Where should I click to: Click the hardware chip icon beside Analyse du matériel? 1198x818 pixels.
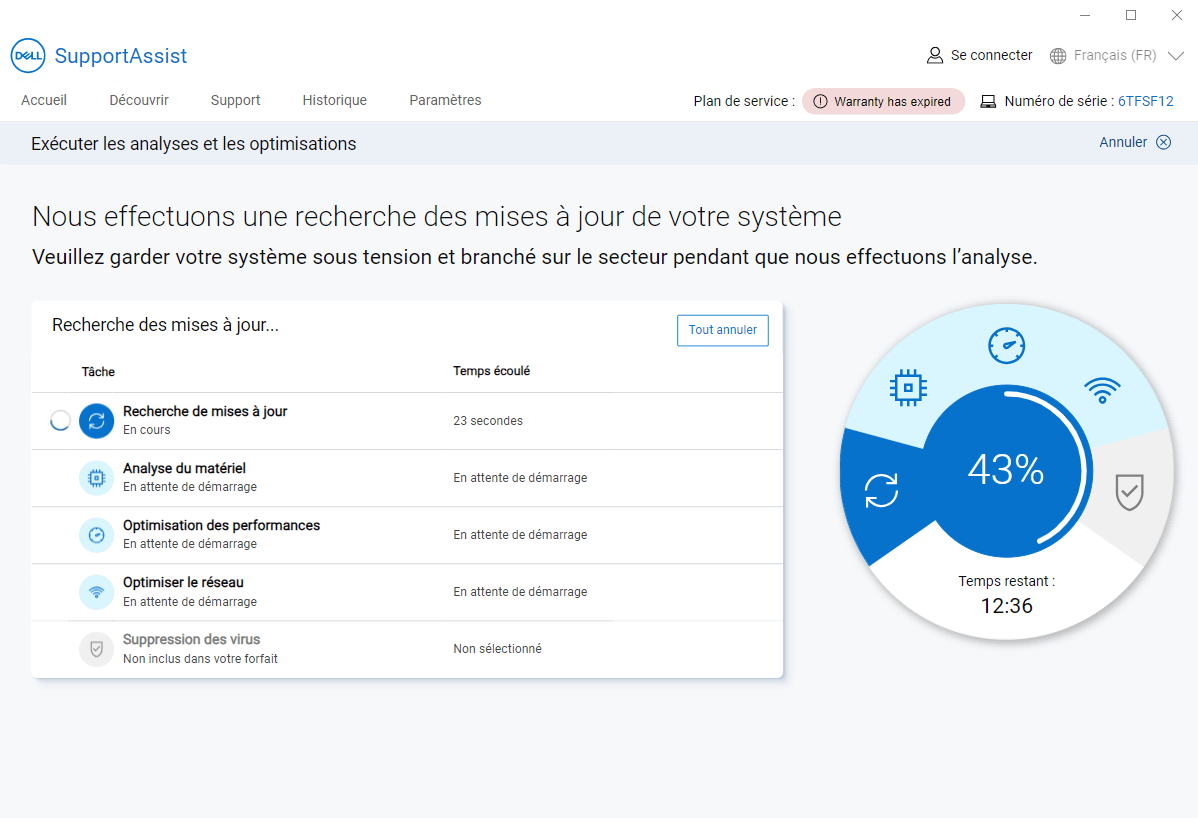pyautogui.click(x=97, y=478)
